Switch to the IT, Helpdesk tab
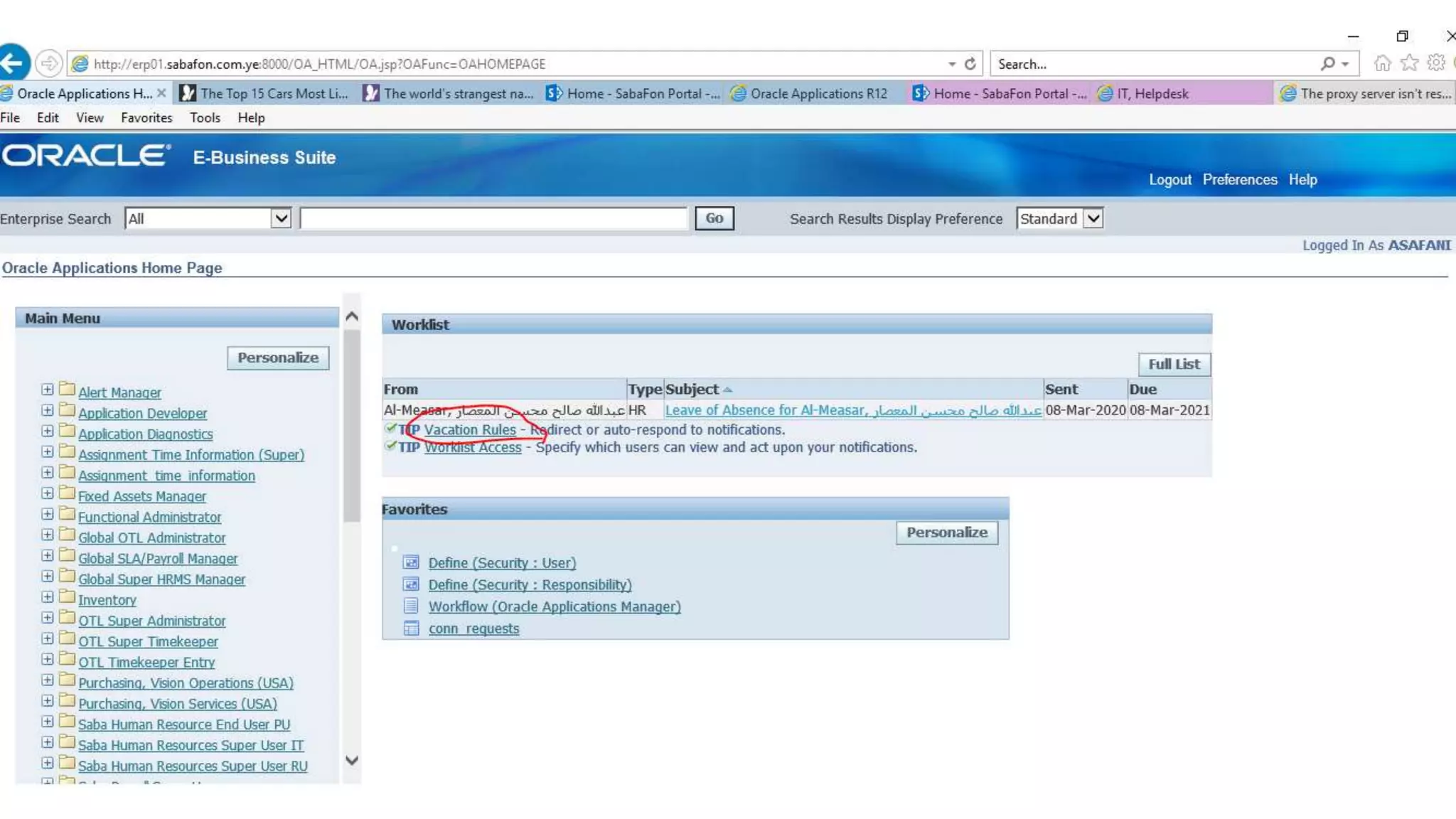 pyautogui.click(x=1152, y=94)
